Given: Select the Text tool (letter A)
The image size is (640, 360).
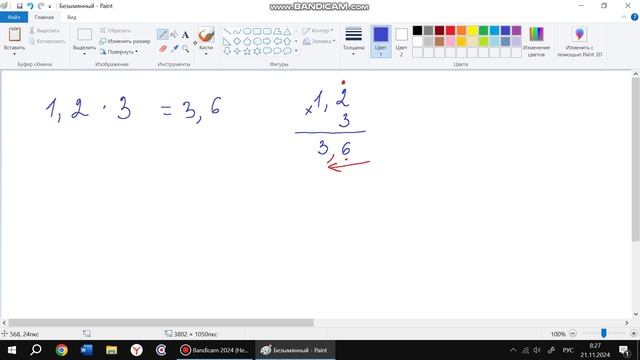Looking at the screenshot, I should coord(185,35).
